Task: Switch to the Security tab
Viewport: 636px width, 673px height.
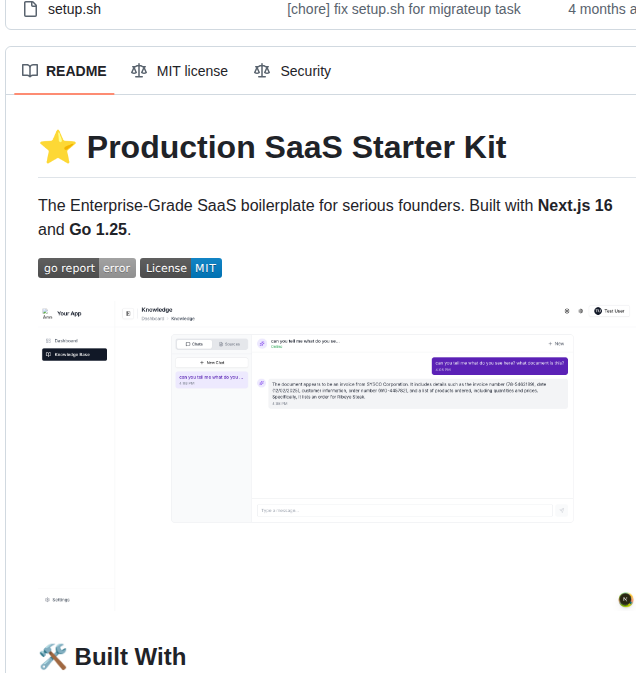Action: 293,71
